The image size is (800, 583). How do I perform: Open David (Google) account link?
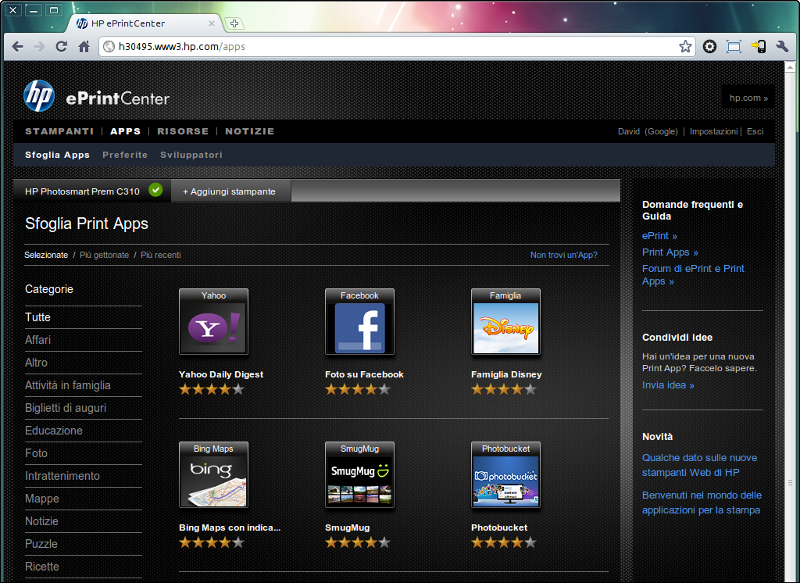648,132
